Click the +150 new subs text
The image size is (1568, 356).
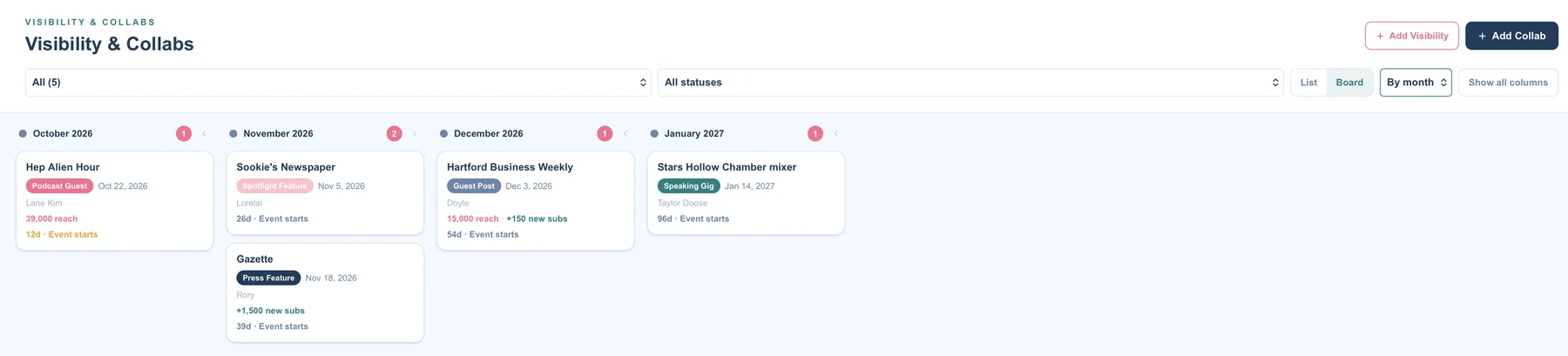(x=537, y=219)
